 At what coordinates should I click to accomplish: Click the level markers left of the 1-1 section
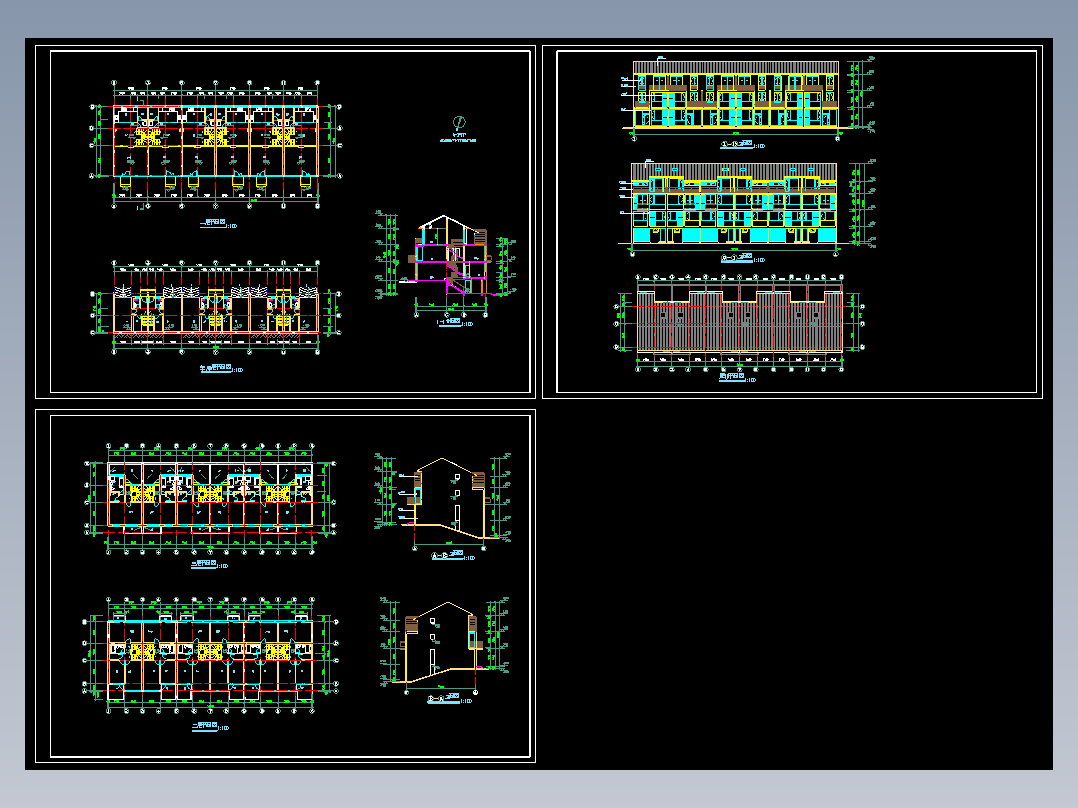pyautogui.click(x=386, y=254)
